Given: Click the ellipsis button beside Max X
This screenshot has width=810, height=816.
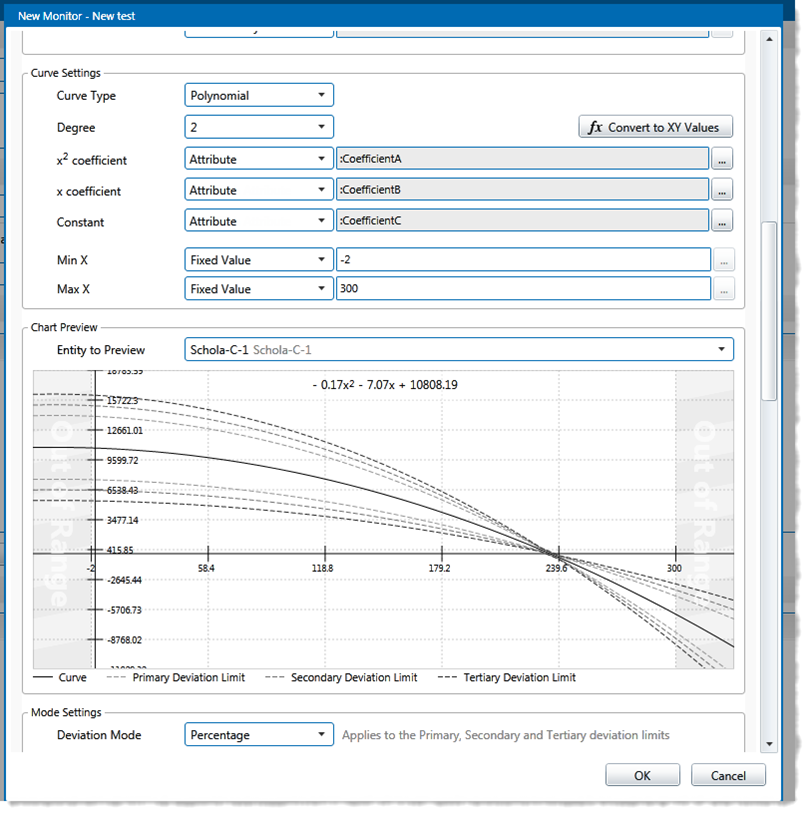Looking at the screenshot, I should click(x=722, y=289).
